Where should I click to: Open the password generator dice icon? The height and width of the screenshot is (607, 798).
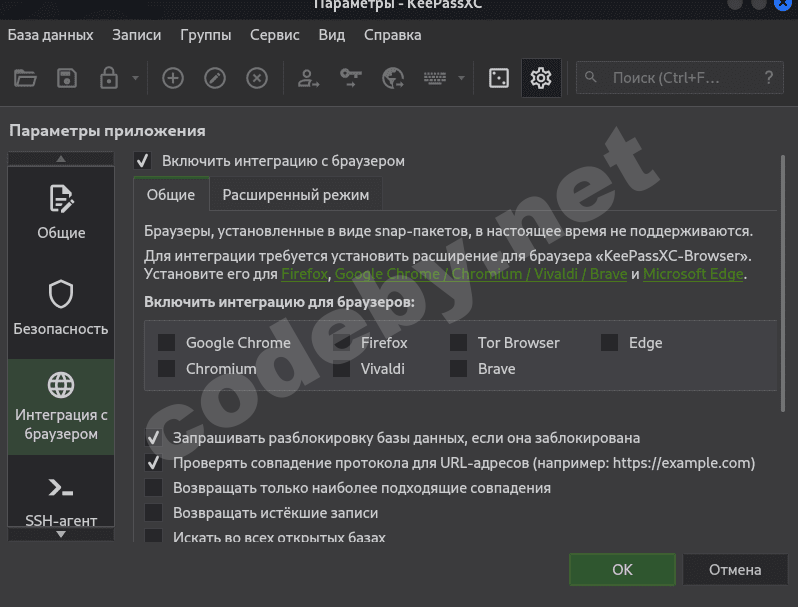[x=499, y=78]
